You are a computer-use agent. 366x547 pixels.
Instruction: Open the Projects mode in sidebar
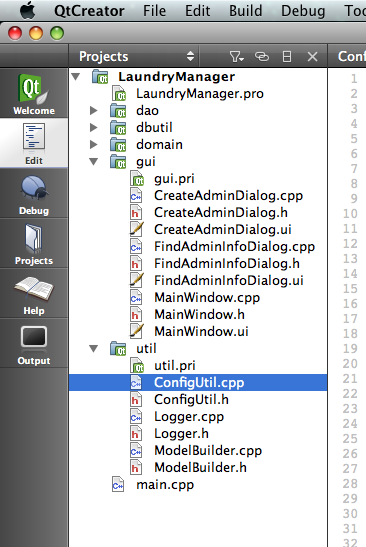(x=34, y=243)
